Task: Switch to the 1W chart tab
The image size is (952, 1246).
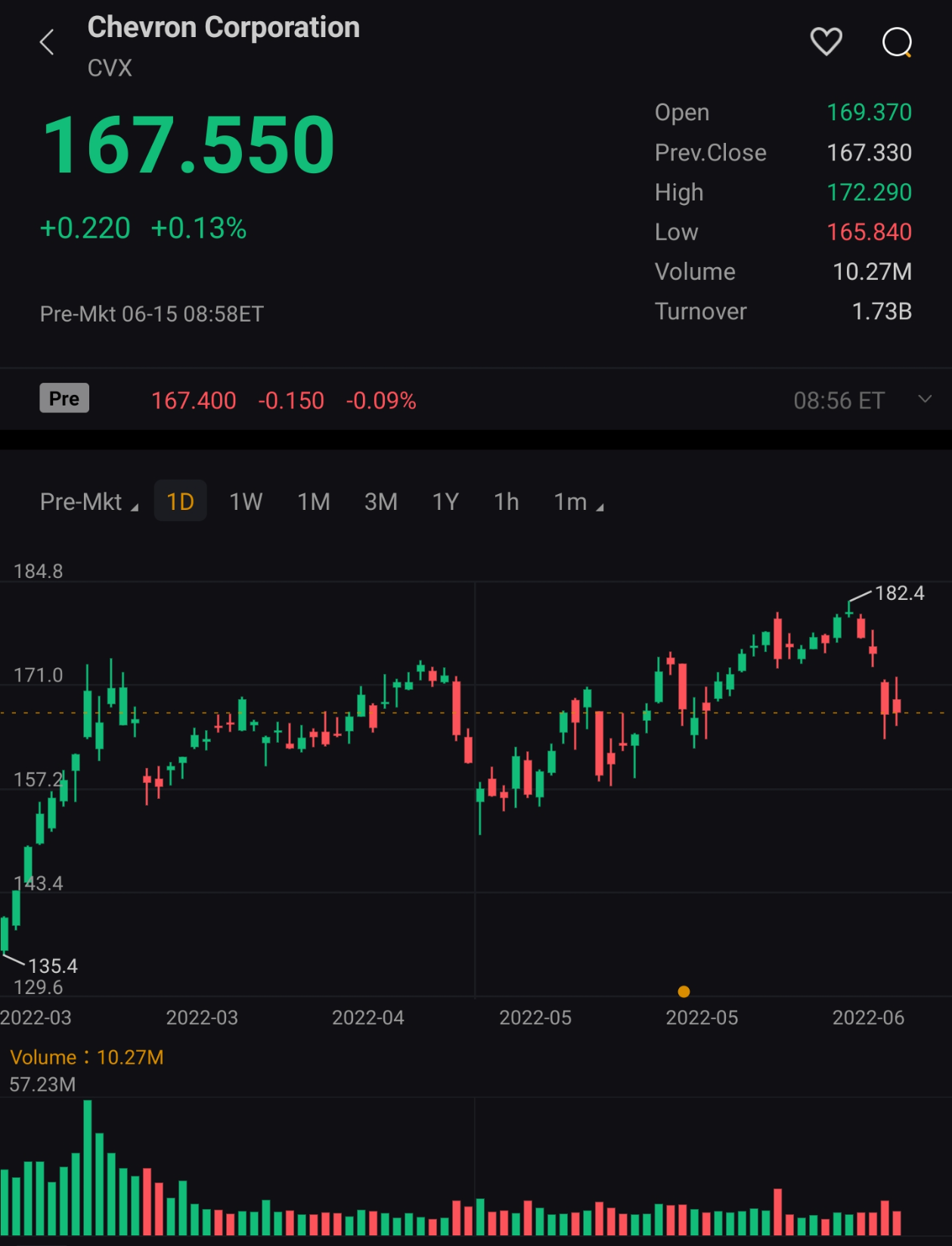Action: [x=246, y=502]
